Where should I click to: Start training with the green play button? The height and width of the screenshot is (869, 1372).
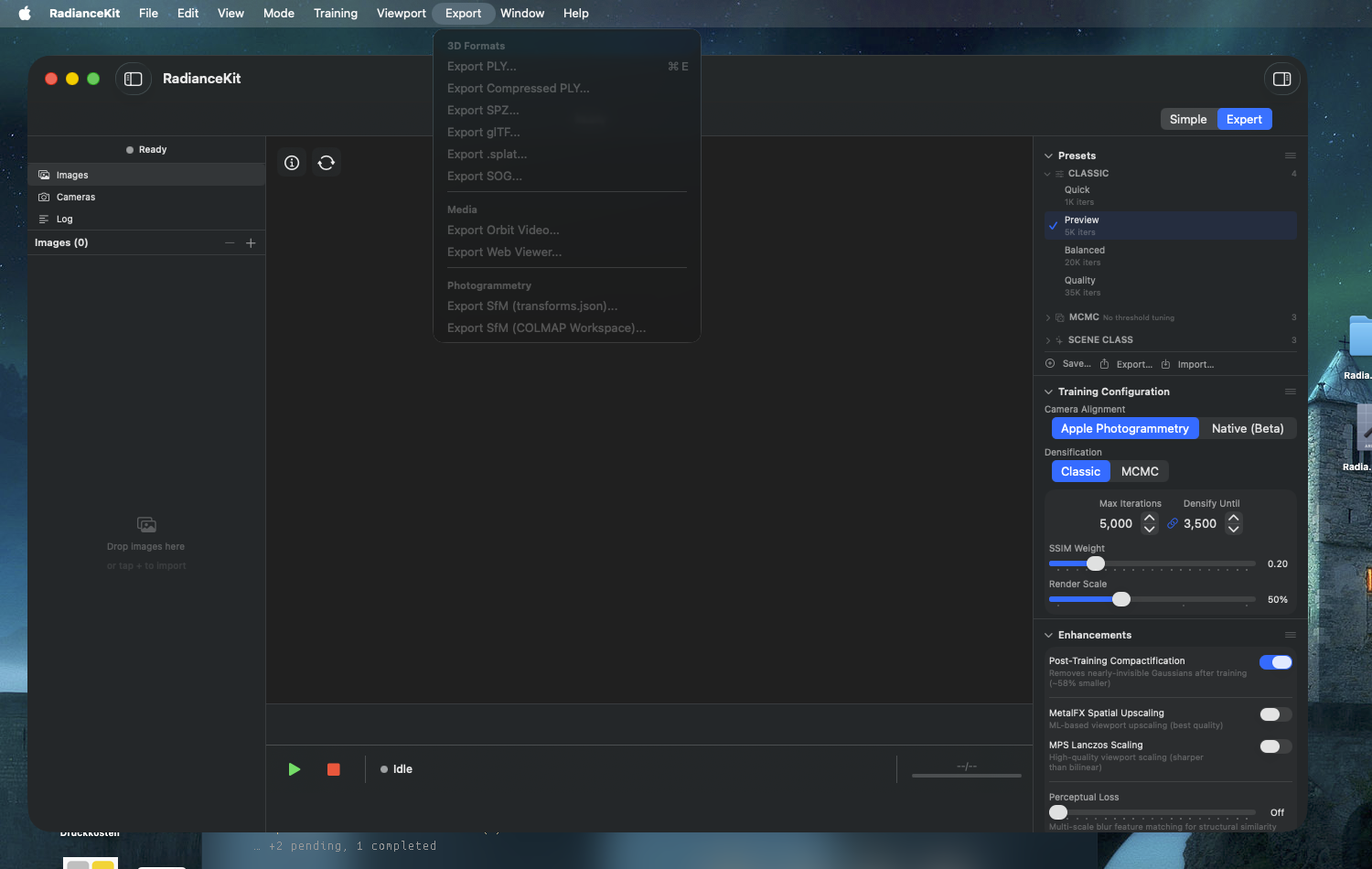pos(295,769)
